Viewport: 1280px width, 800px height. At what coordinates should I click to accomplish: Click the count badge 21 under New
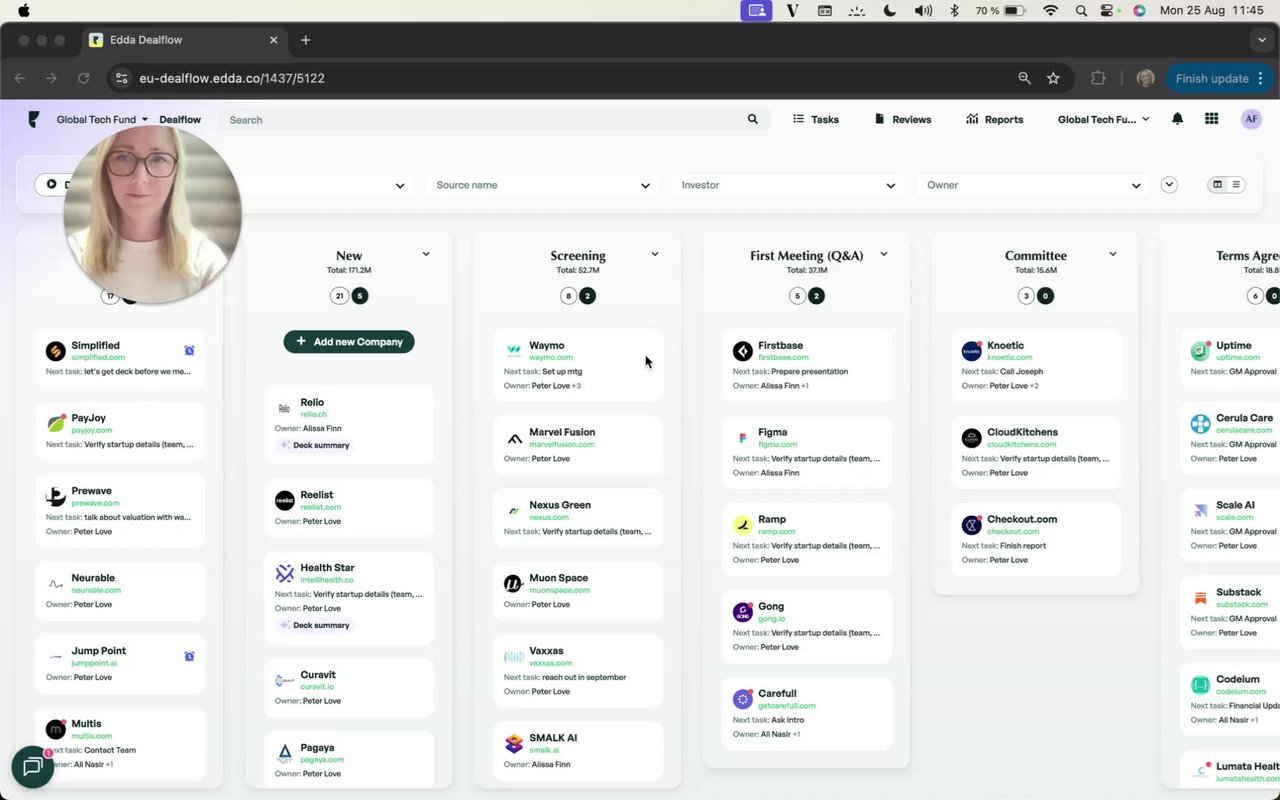pyautogui.click(x=339, y=296)
